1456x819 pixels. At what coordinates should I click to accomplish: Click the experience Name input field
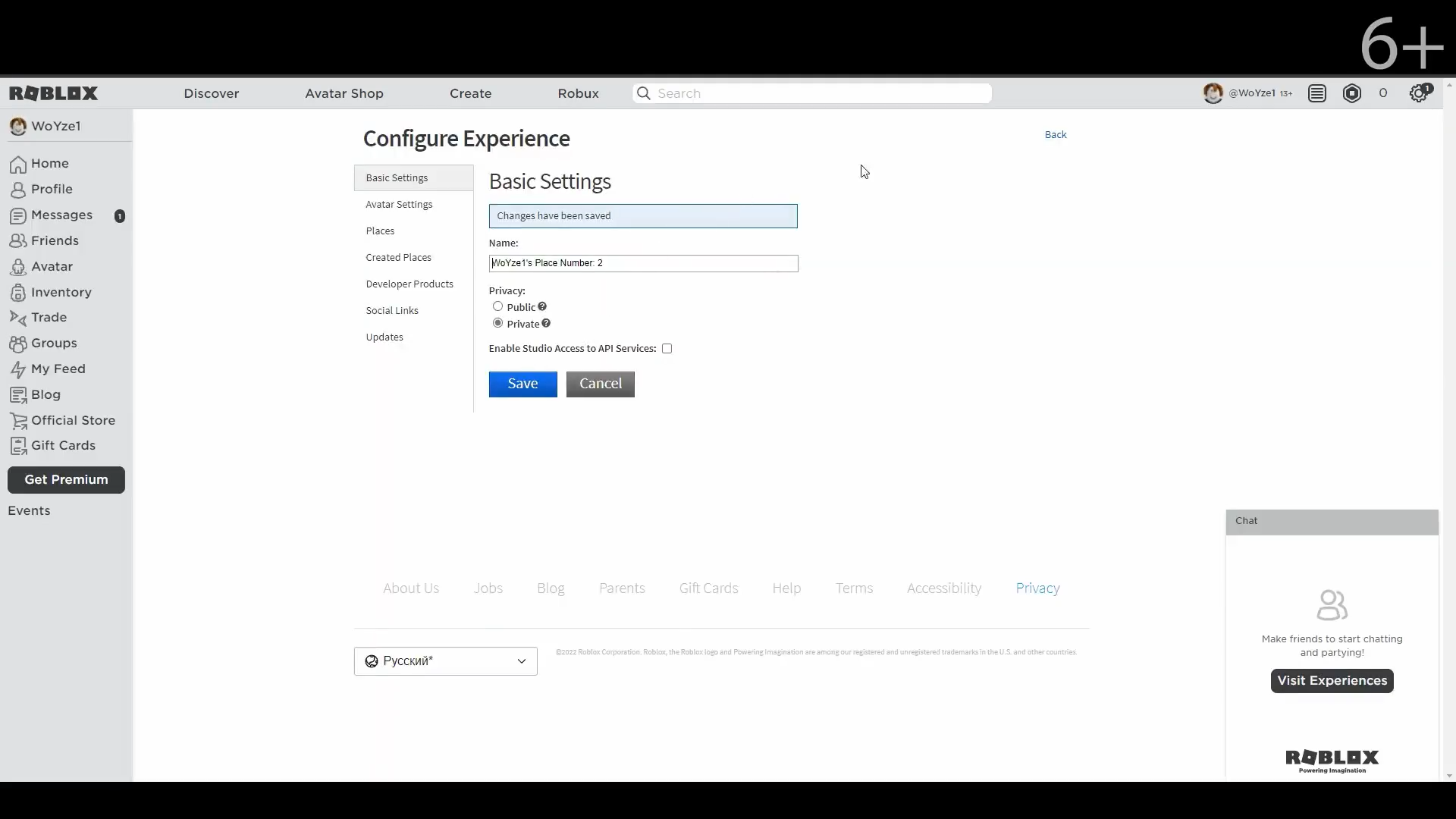click(x=643, y=263)
